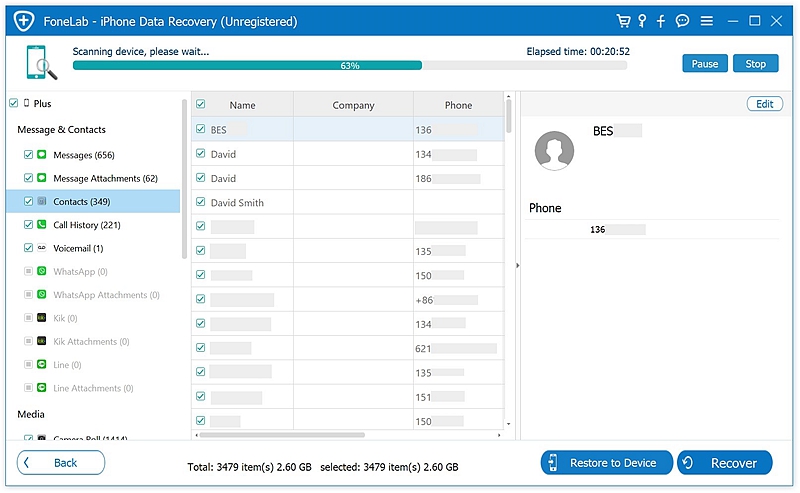
Task: Click the WhatsApp icon
Action: coord(42,271)
